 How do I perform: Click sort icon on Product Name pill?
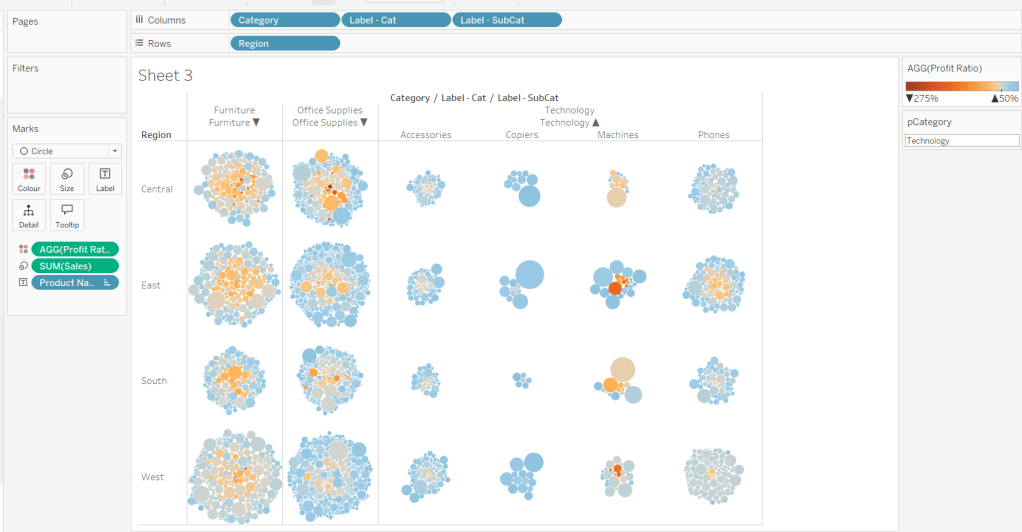(x=108, y=283)
